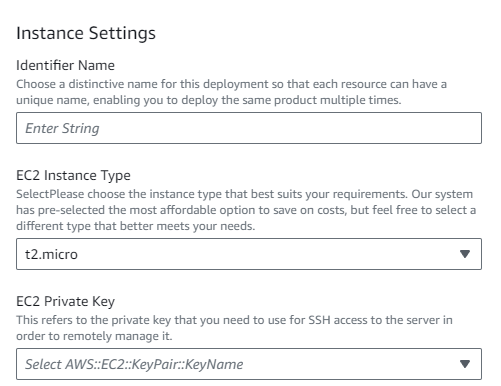Click the Identifier Name label
Image resolution: width=501 pixels, height=386 pixels.
(65, 65)
